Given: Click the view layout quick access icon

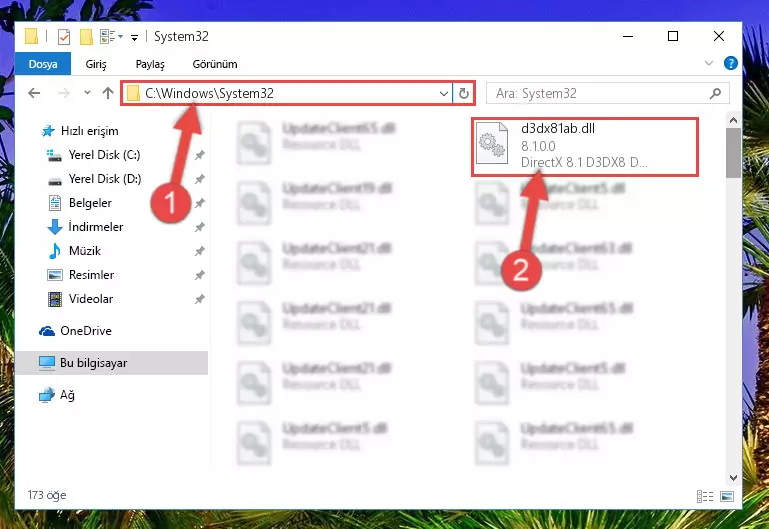Looking at the screenshot, I should pyautogui.click(x=110, y=37).
